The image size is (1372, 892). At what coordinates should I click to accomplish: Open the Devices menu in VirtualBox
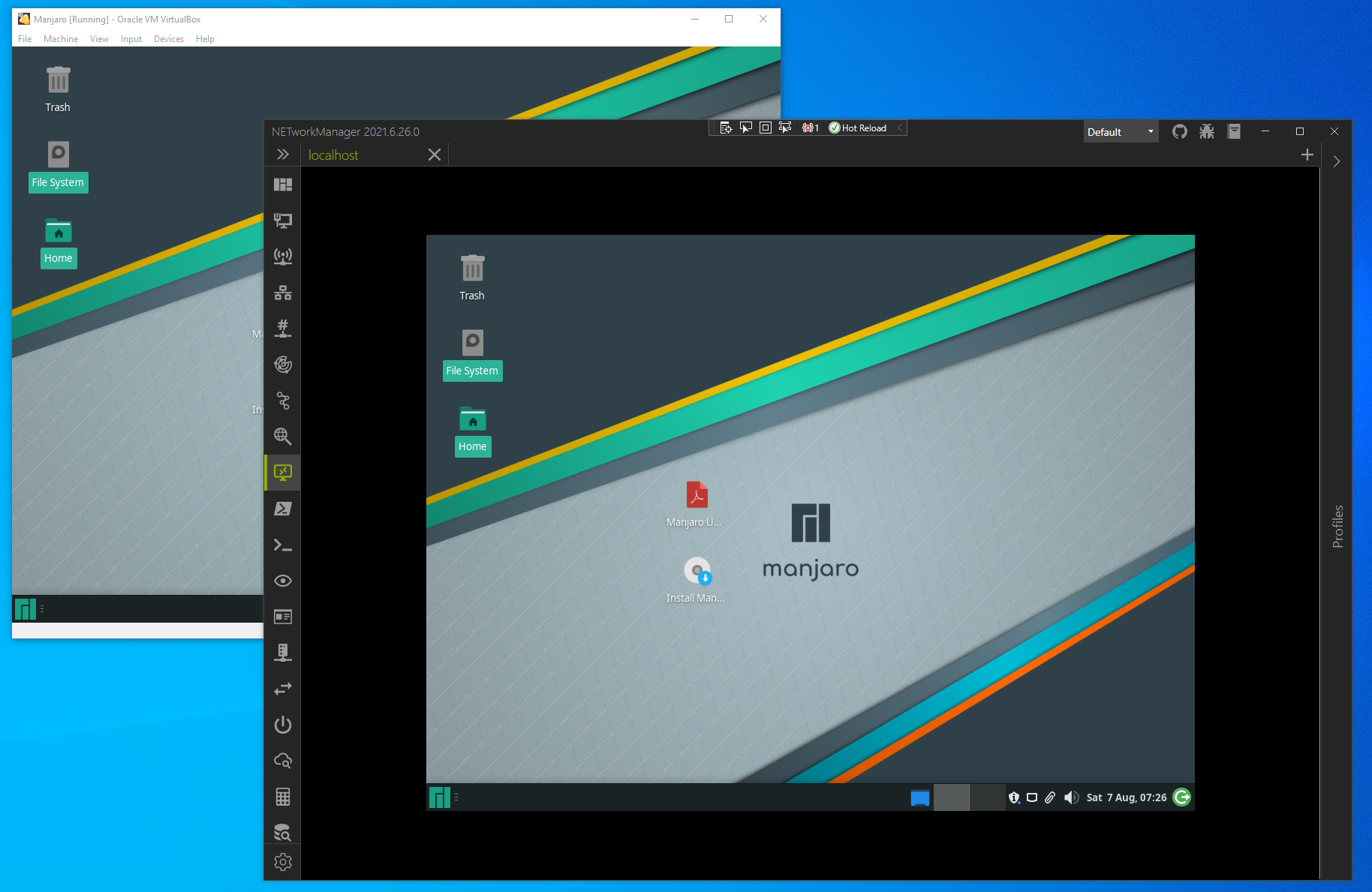(168, 39)
